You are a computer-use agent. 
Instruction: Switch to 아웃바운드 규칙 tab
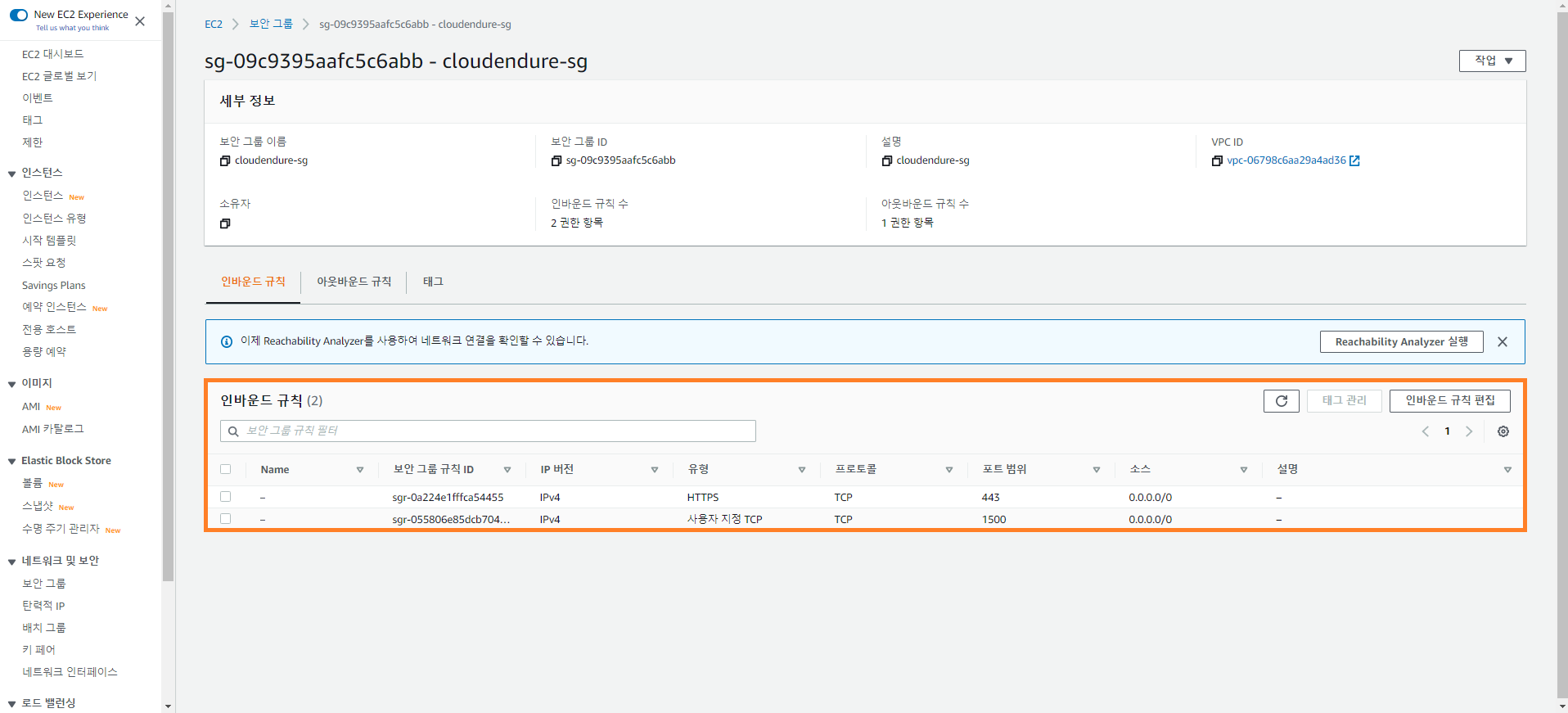tap(354, 282)
